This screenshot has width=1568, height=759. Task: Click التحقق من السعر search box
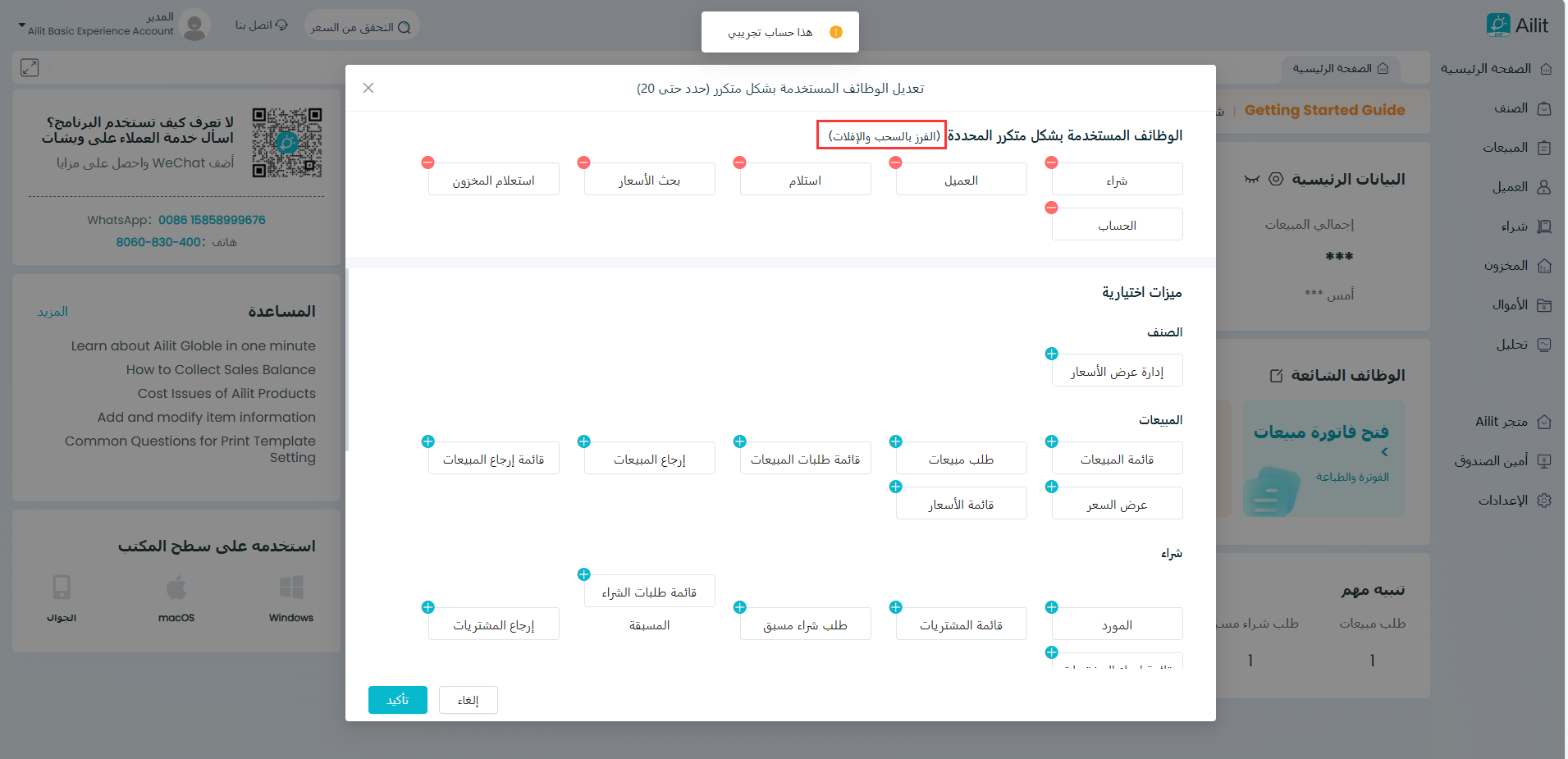click(361, 27)
